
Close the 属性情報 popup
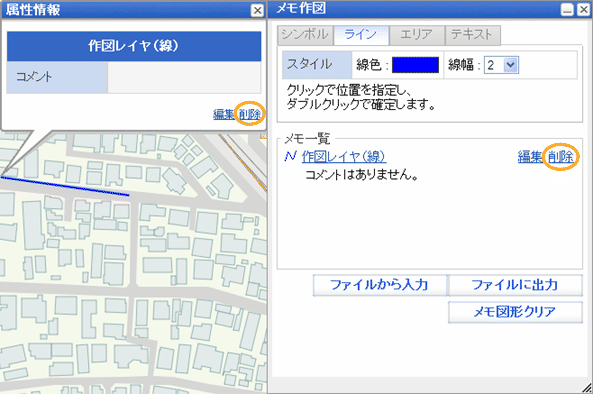[x=257, y=10]
